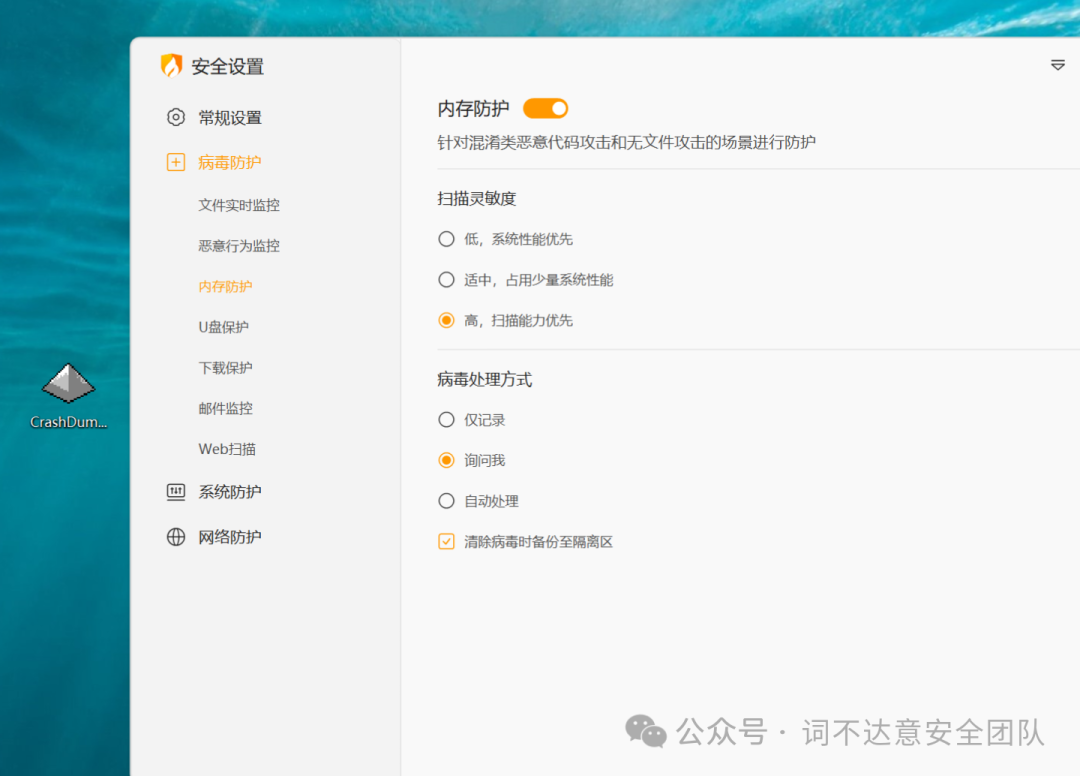Open the top-right triangle menu icon
This screenshot has width=1080, height=776.
click(x=1058, y=65)
